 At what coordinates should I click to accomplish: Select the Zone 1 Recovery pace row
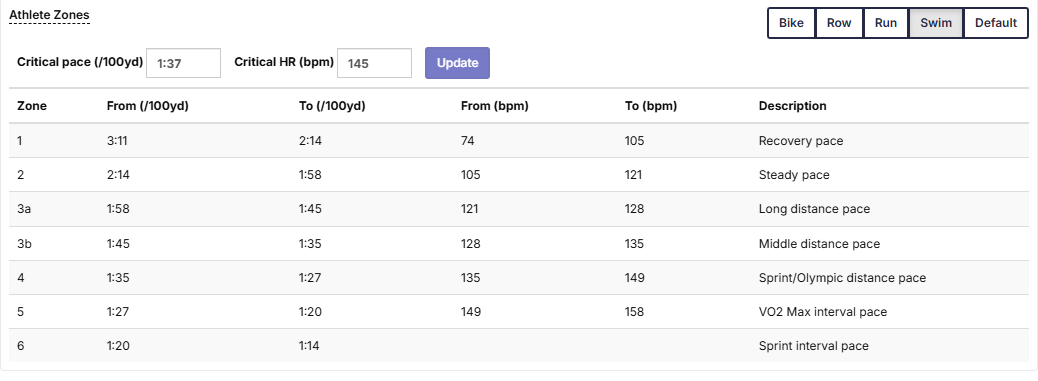click(519, 140)
